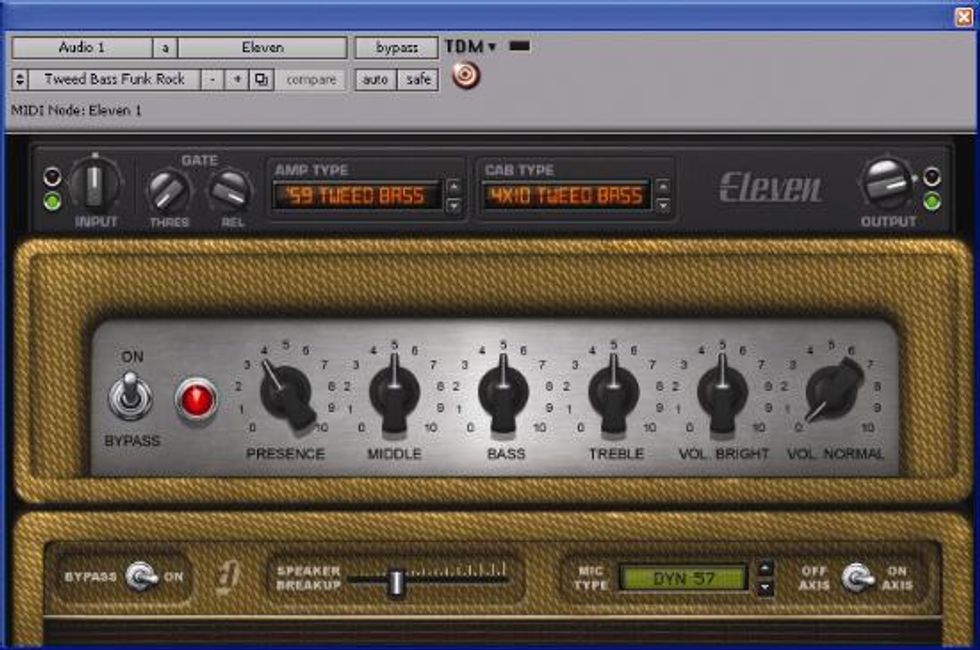Screen dimensions: 980x650
Task: Click the Output level knob
Action: pyautogui.click(x=886, y=184)
